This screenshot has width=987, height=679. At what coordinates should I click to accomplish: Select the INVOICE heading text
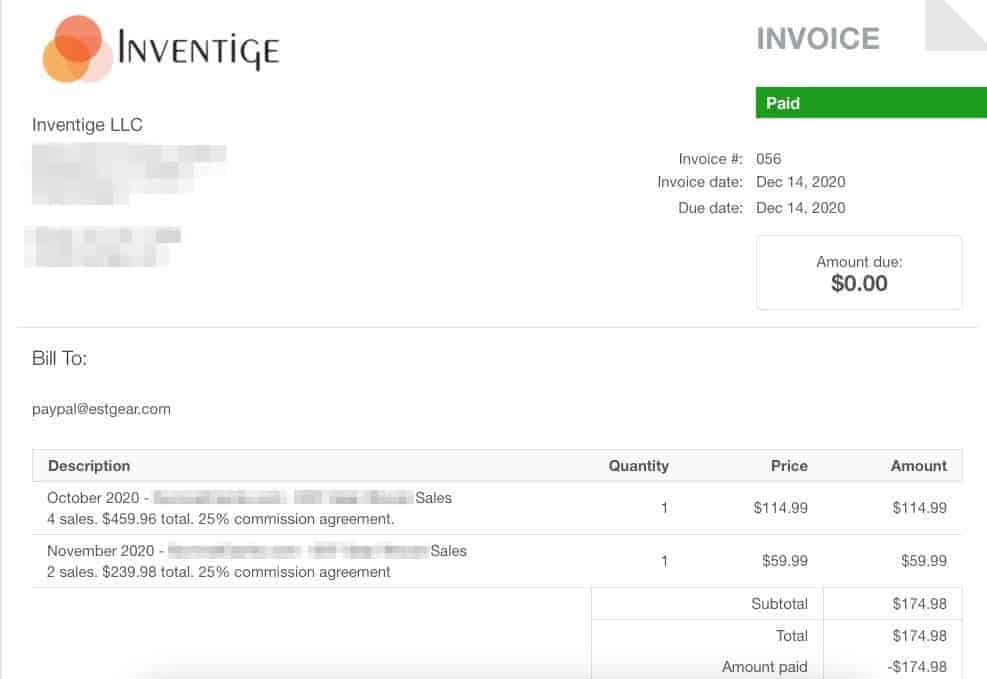[x=817, y=39]
